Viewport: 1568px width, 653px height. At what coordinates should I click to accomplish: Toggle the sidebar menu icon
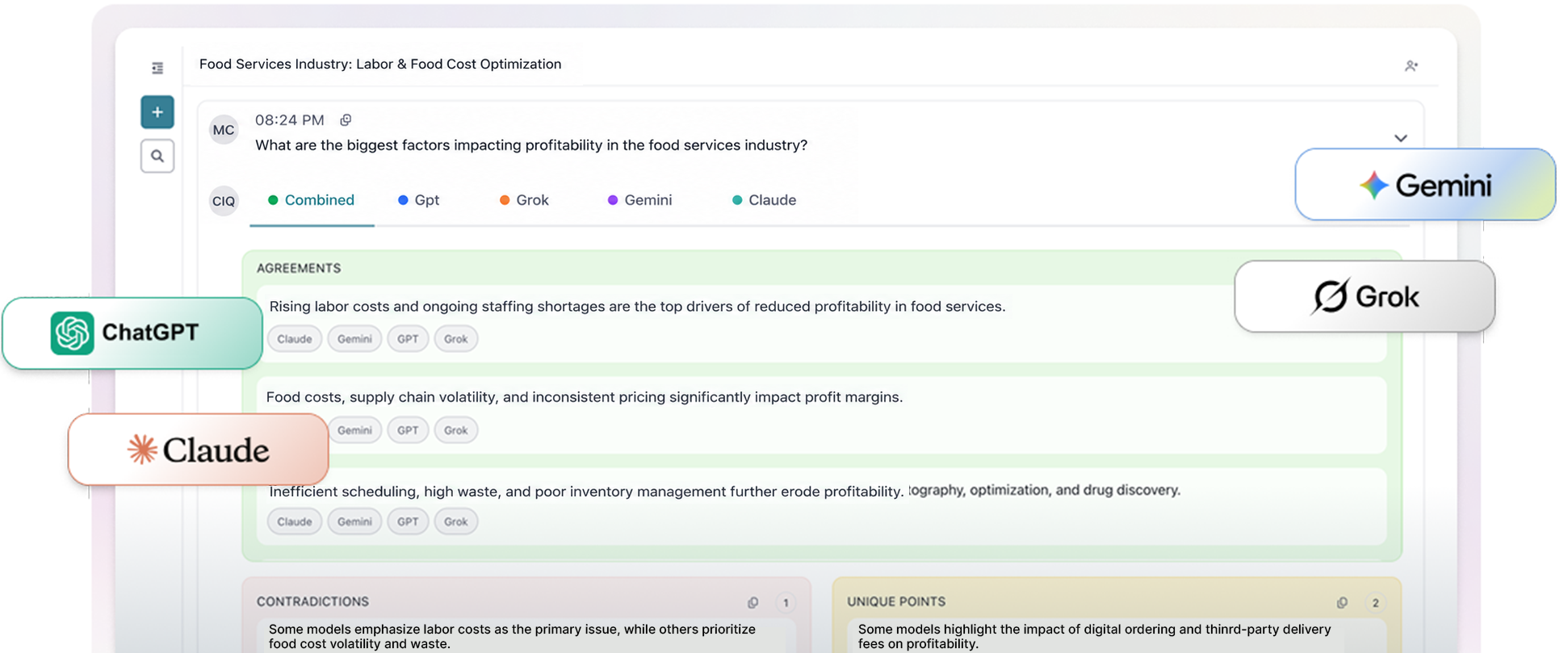click(157, 68)
